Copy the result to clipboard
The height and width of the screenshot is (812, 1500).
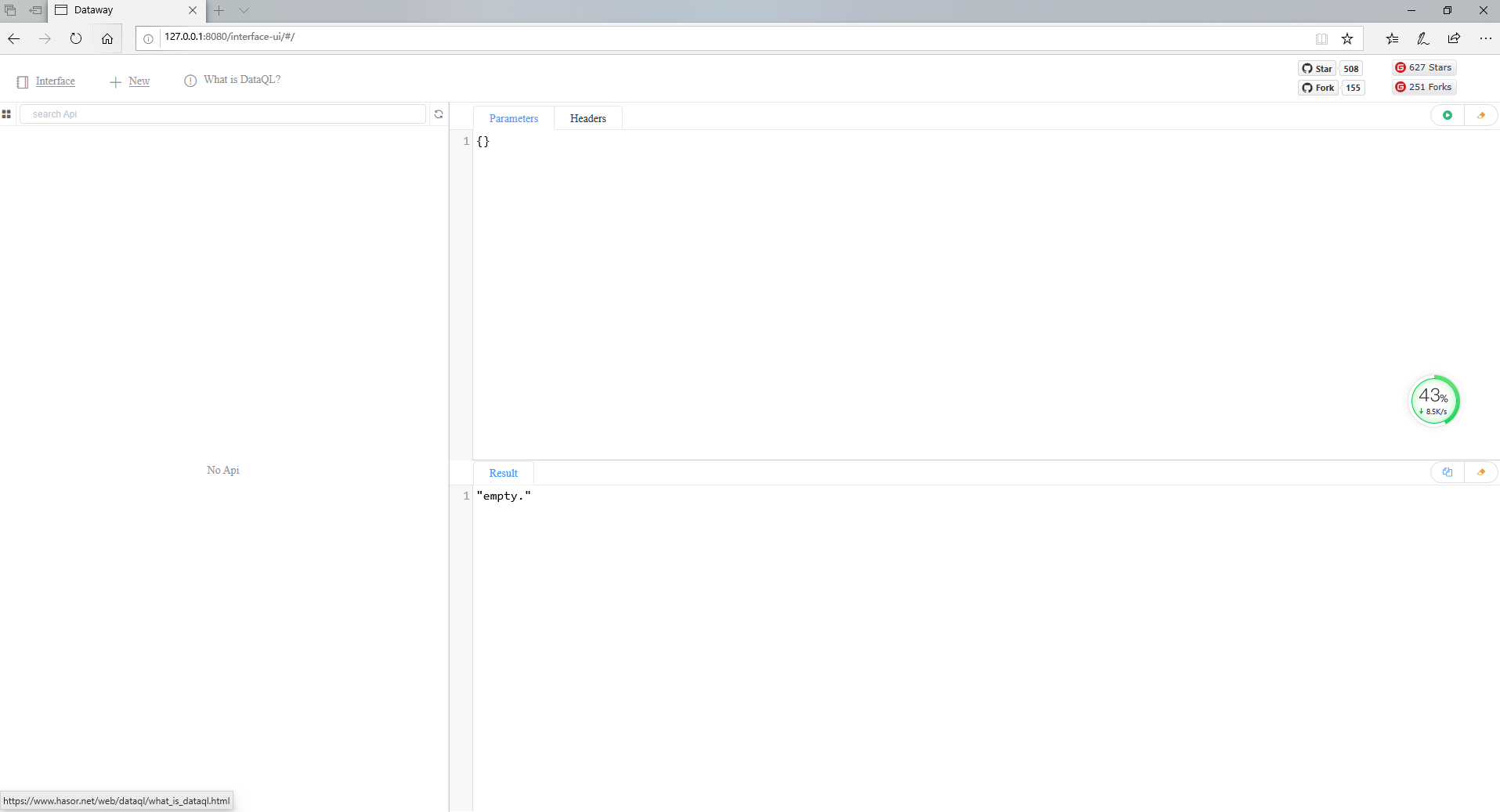[1448, 472]
